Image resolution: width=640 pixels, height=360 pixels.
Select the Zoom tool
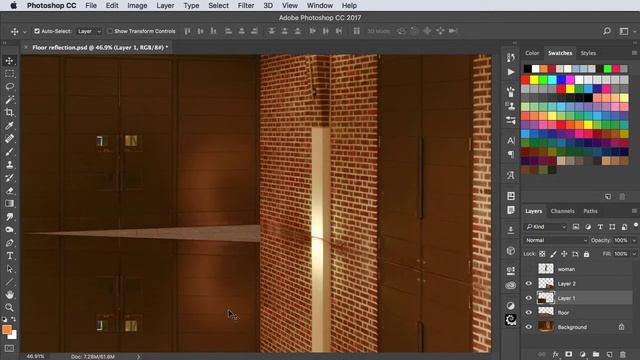point(9,307)
